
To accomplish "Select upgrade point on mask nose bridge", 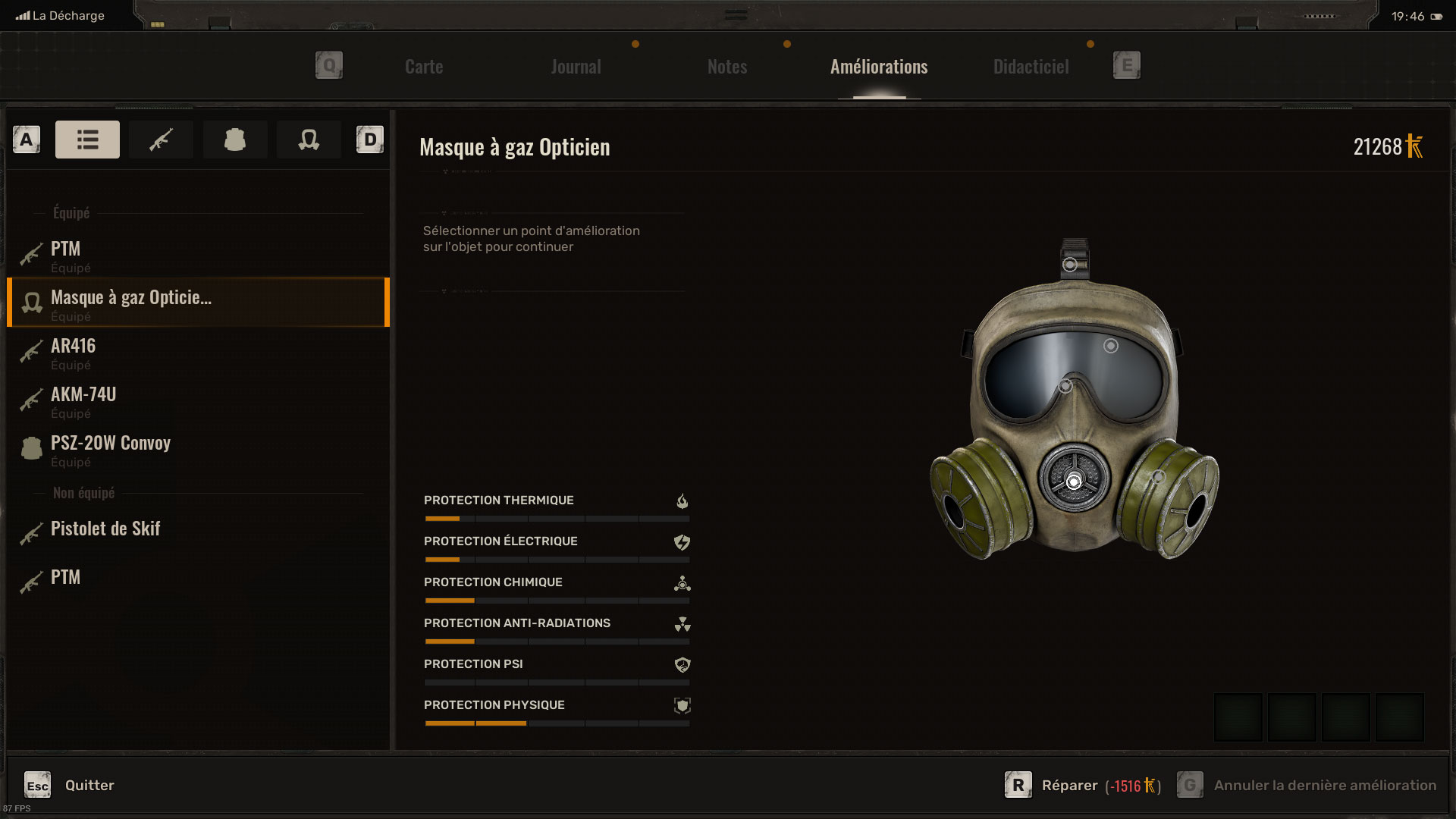I will click(x=1065, y=386).
